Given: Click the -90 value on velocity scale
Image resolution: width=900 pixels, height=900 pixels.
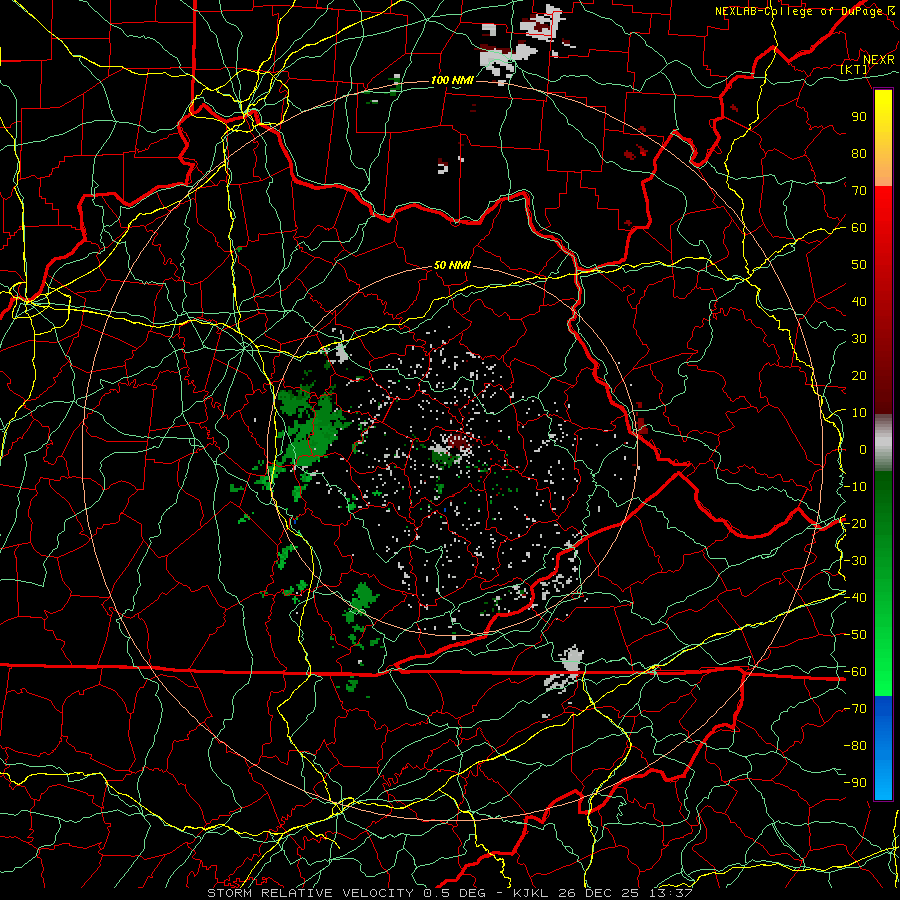Looking at the screenshot, I should [x=855, y=783].
